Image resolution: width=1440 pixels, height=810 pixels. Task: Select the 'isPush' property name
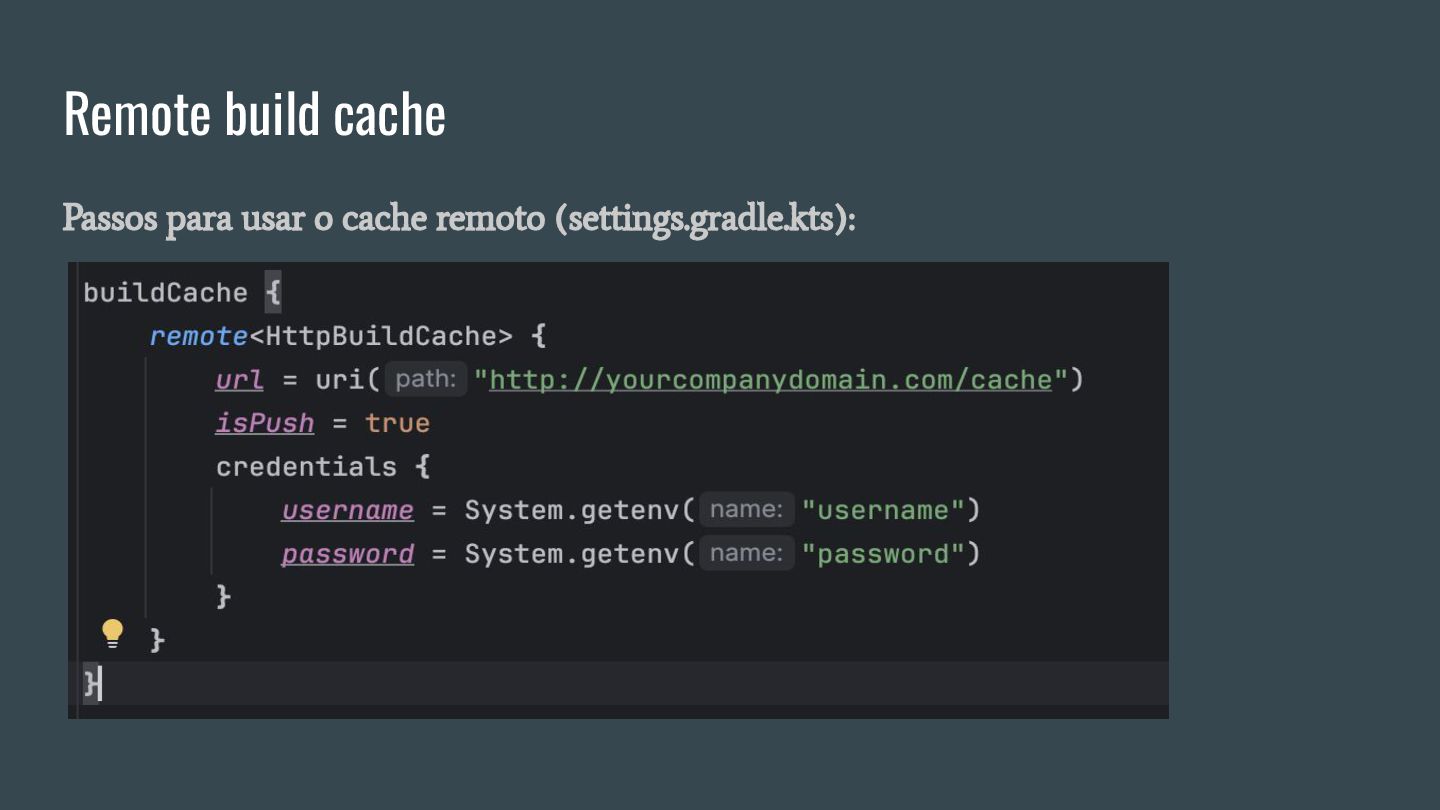pos(264,423)
